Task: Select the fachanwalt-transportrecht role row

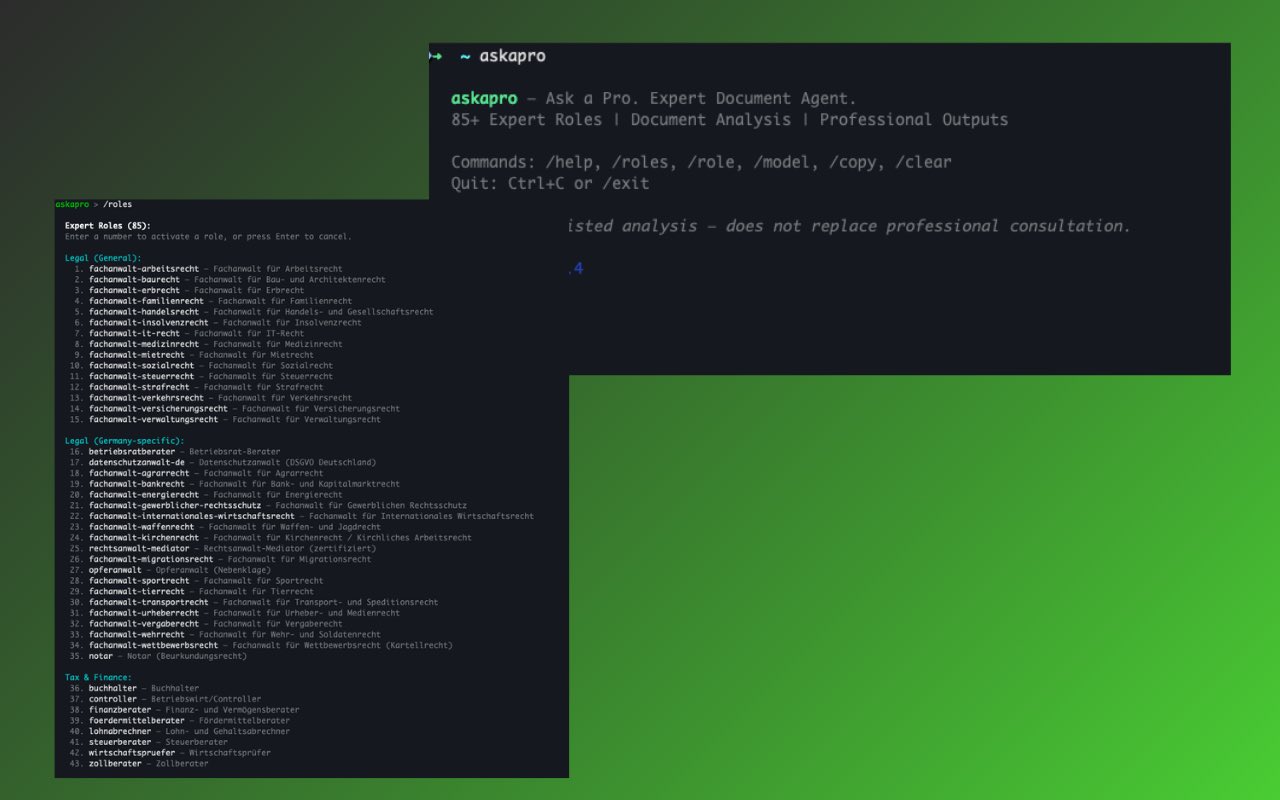Action: (254, 603)
